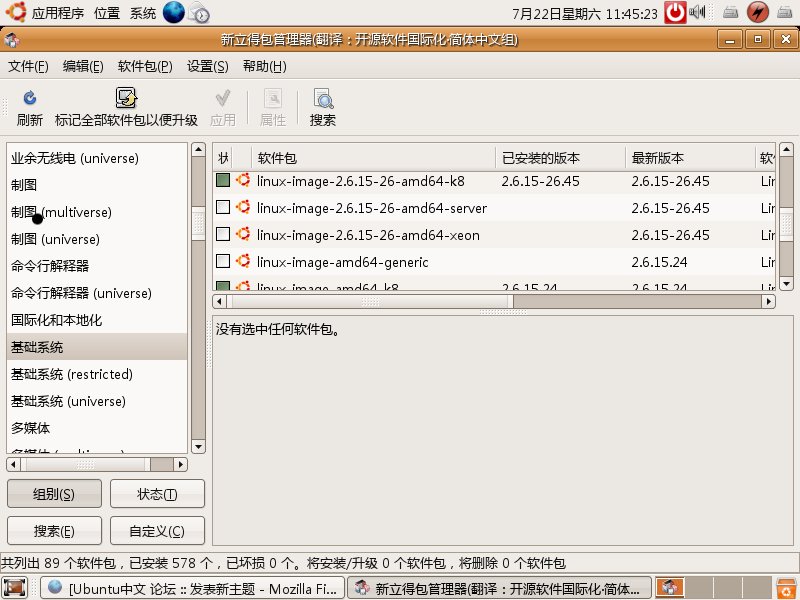Click the Synaptic window title bar icon

11,39
